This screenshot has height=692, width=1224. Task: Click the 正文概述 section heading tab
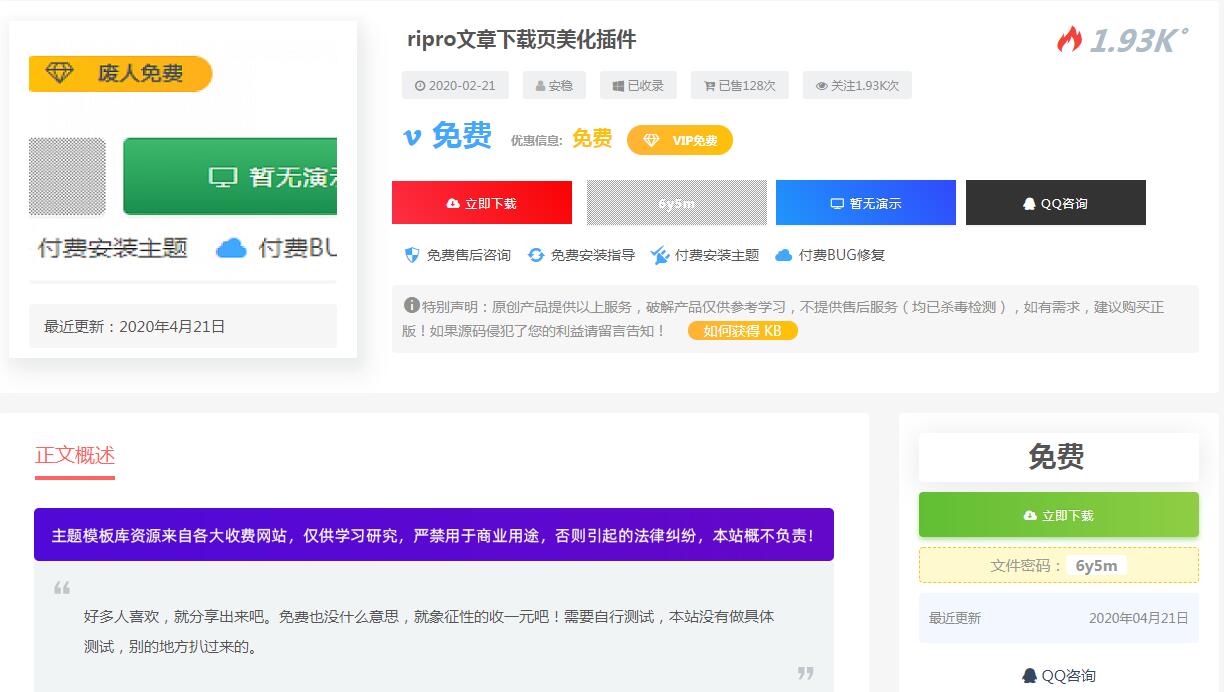pos(75,456)
